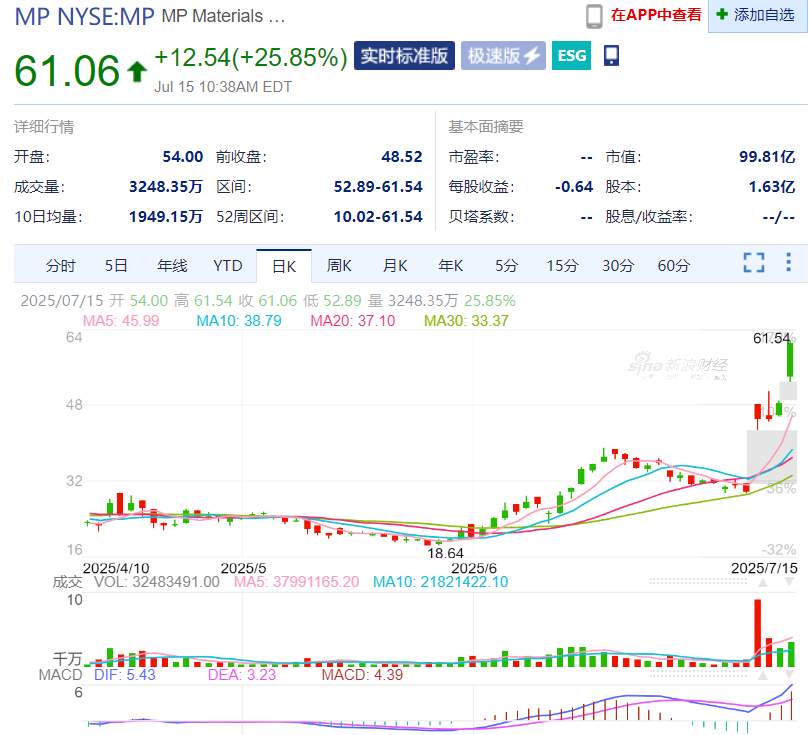Click the MA20: 37.10 indicator label
The width and height of the screenshot is (809, 735).
click(x=352, y=321)
